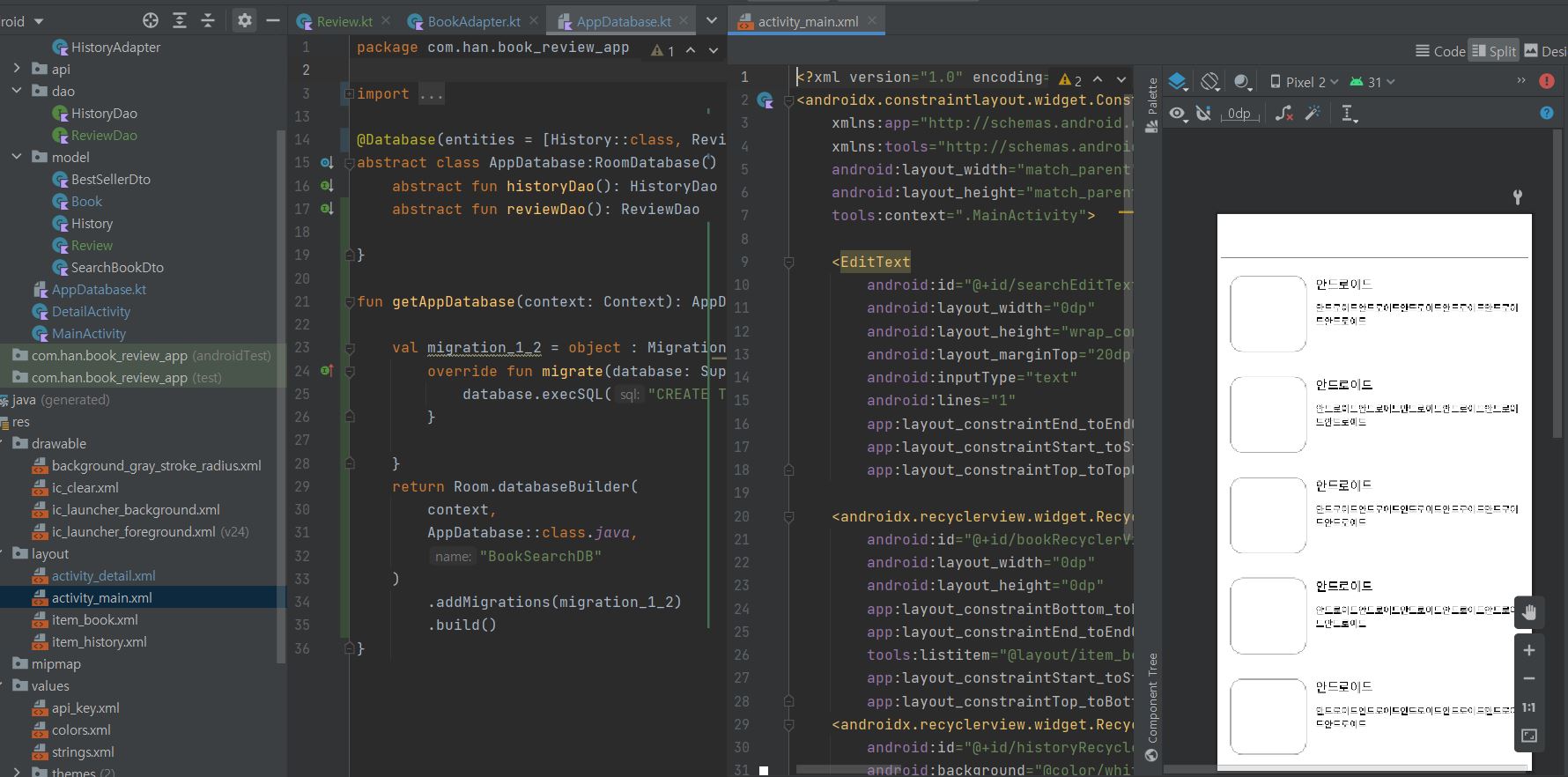Viewport: 1568px width, 777px height.
Task: Open Night Mode selector icon
Action: (x=1243, y=82)
